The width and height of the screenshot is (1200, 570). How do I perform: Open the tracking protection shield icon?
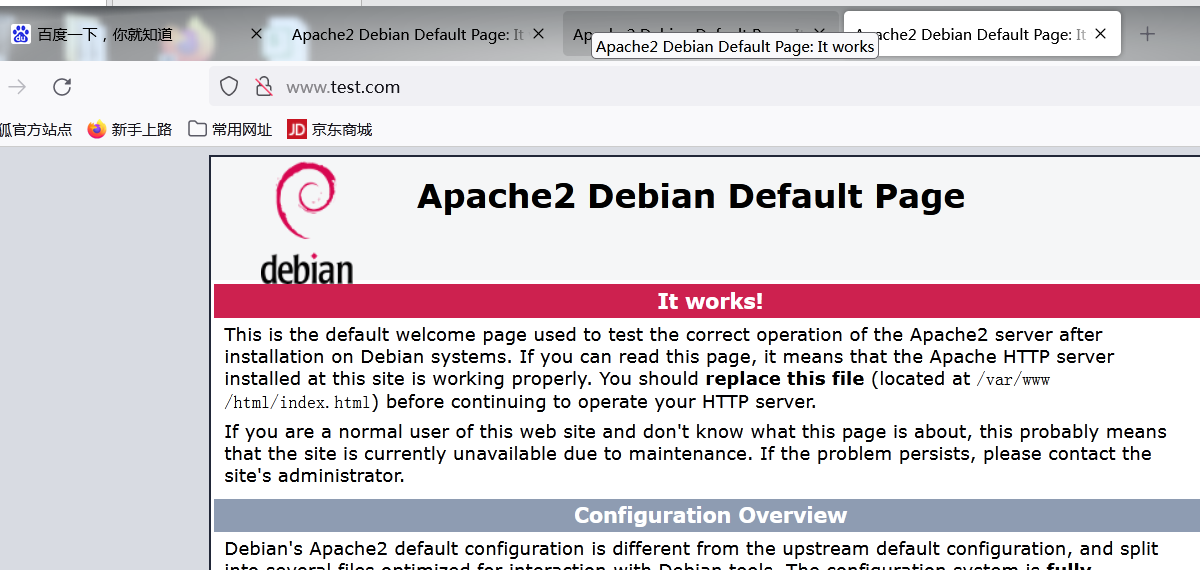click(x=229, y=87)
